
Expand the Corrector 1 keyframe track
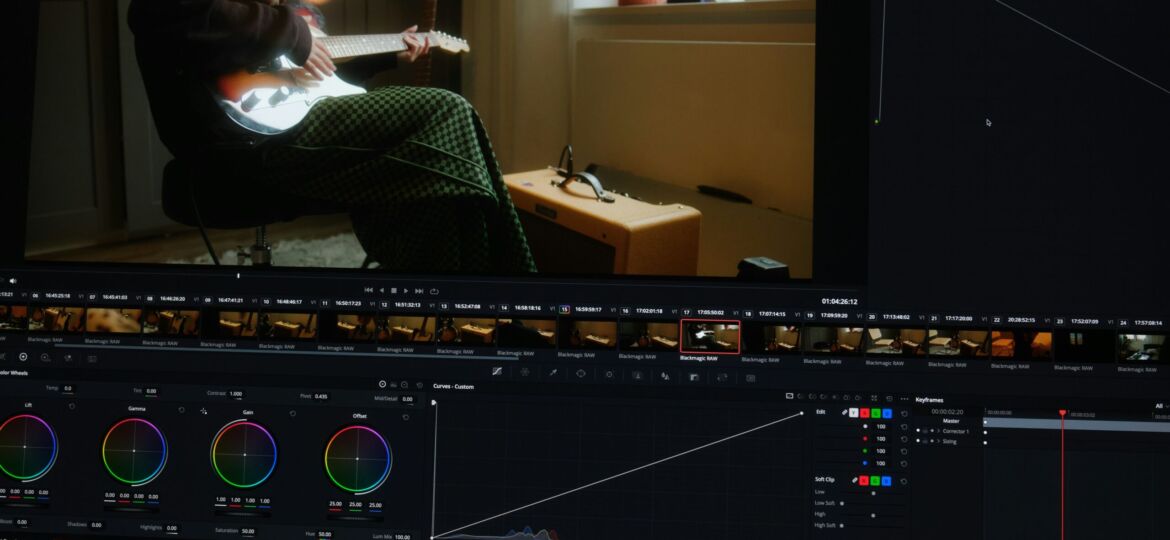[939, 431]
